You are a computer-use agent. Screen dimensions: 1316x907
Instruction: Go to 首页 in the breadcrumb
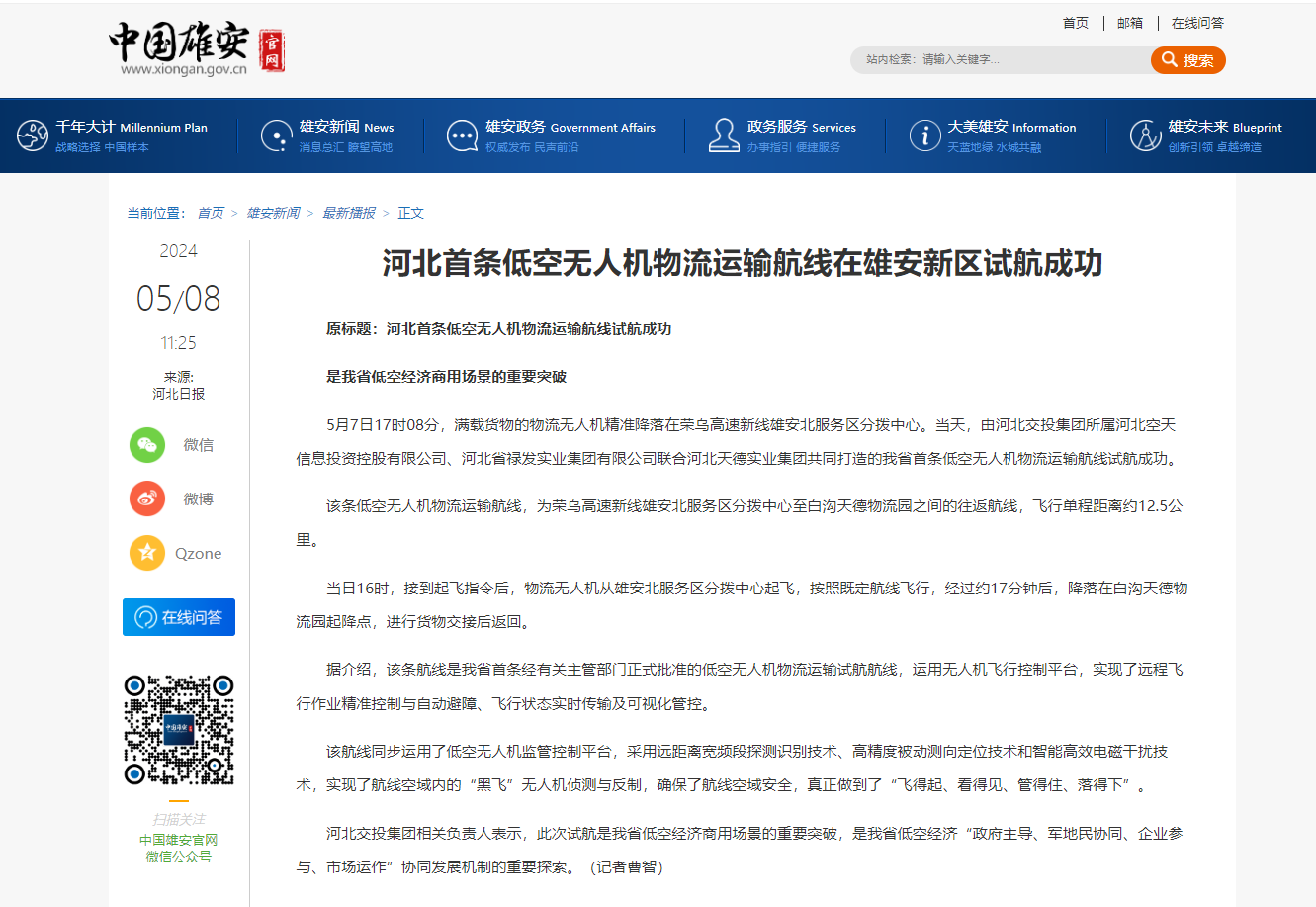(211, 213)
